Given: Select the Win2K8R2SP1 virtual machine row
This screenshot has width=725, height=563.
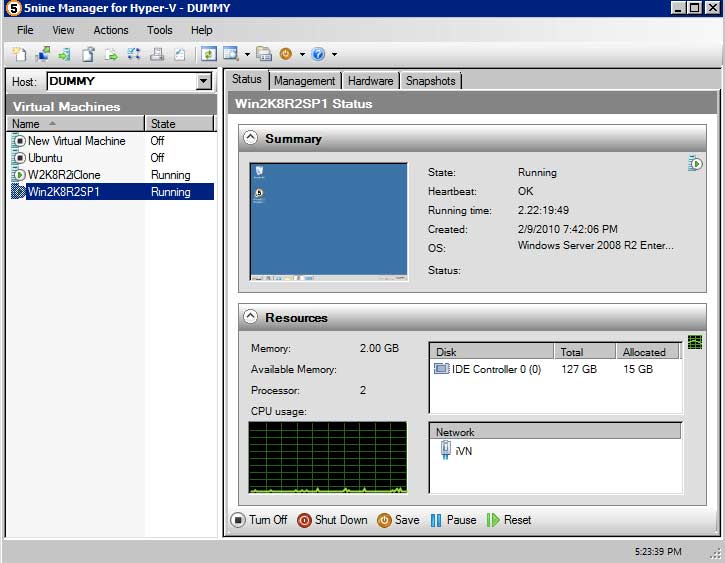Looking at the screenshot, I should [112, 192].
